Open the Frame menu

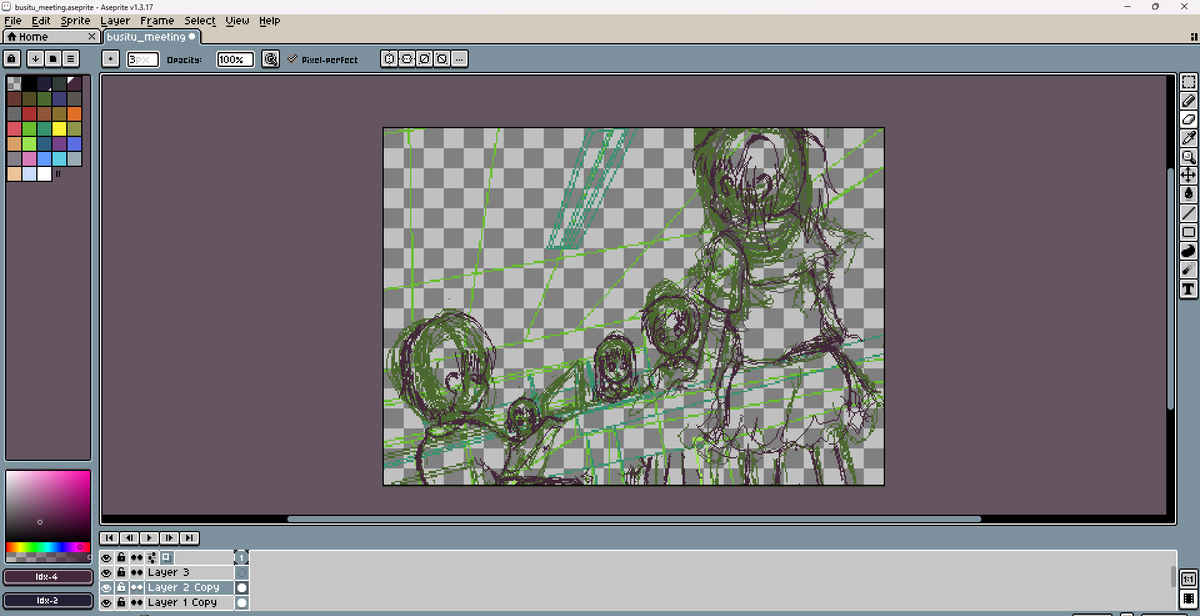click(x=157, y=20)
